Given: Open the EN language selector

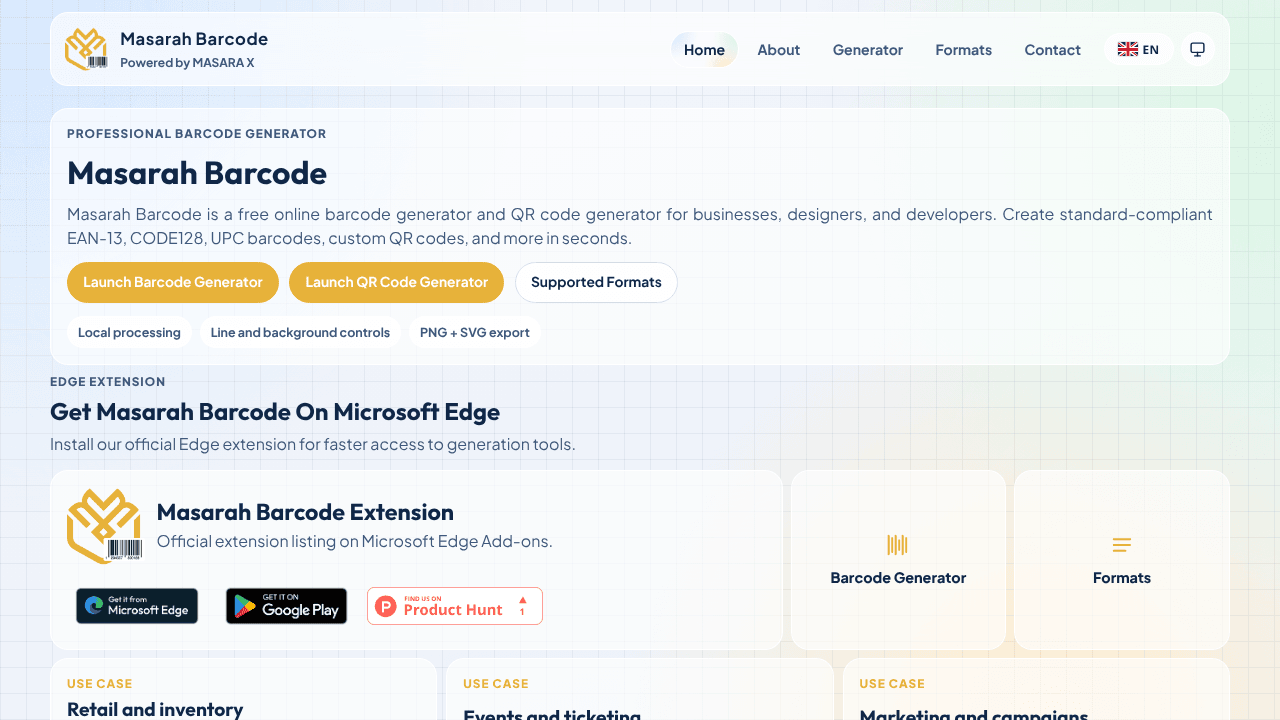Looking at the screenshot, I should [1139, 49].
